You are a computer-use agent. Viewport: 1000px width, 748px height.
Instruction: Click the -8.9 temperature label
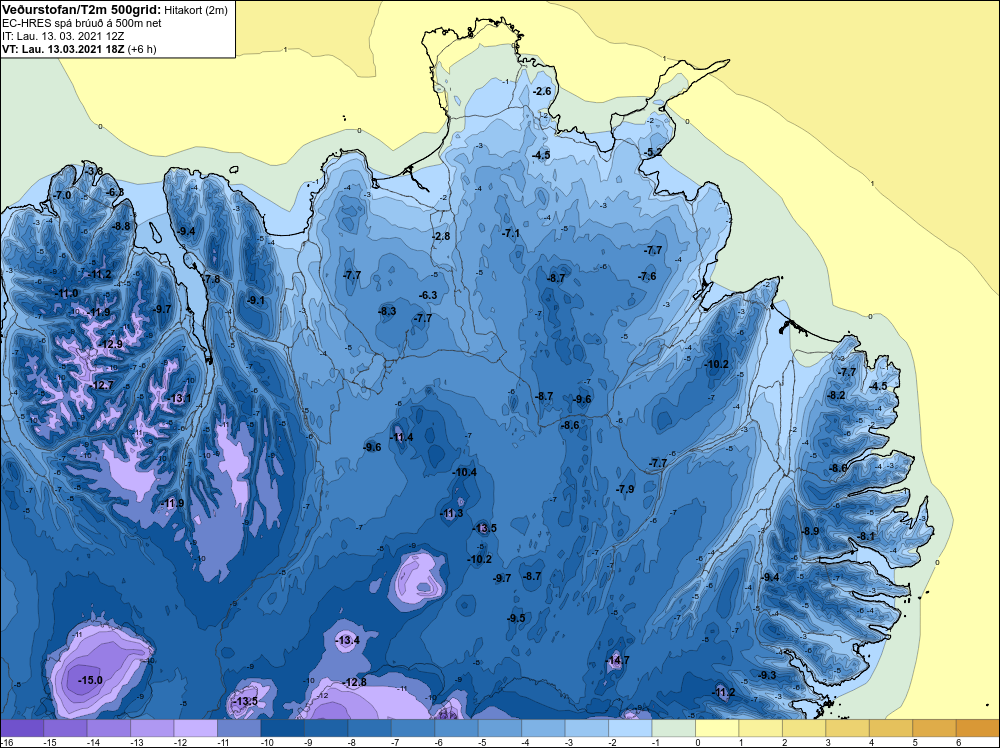tap(810, 531)
